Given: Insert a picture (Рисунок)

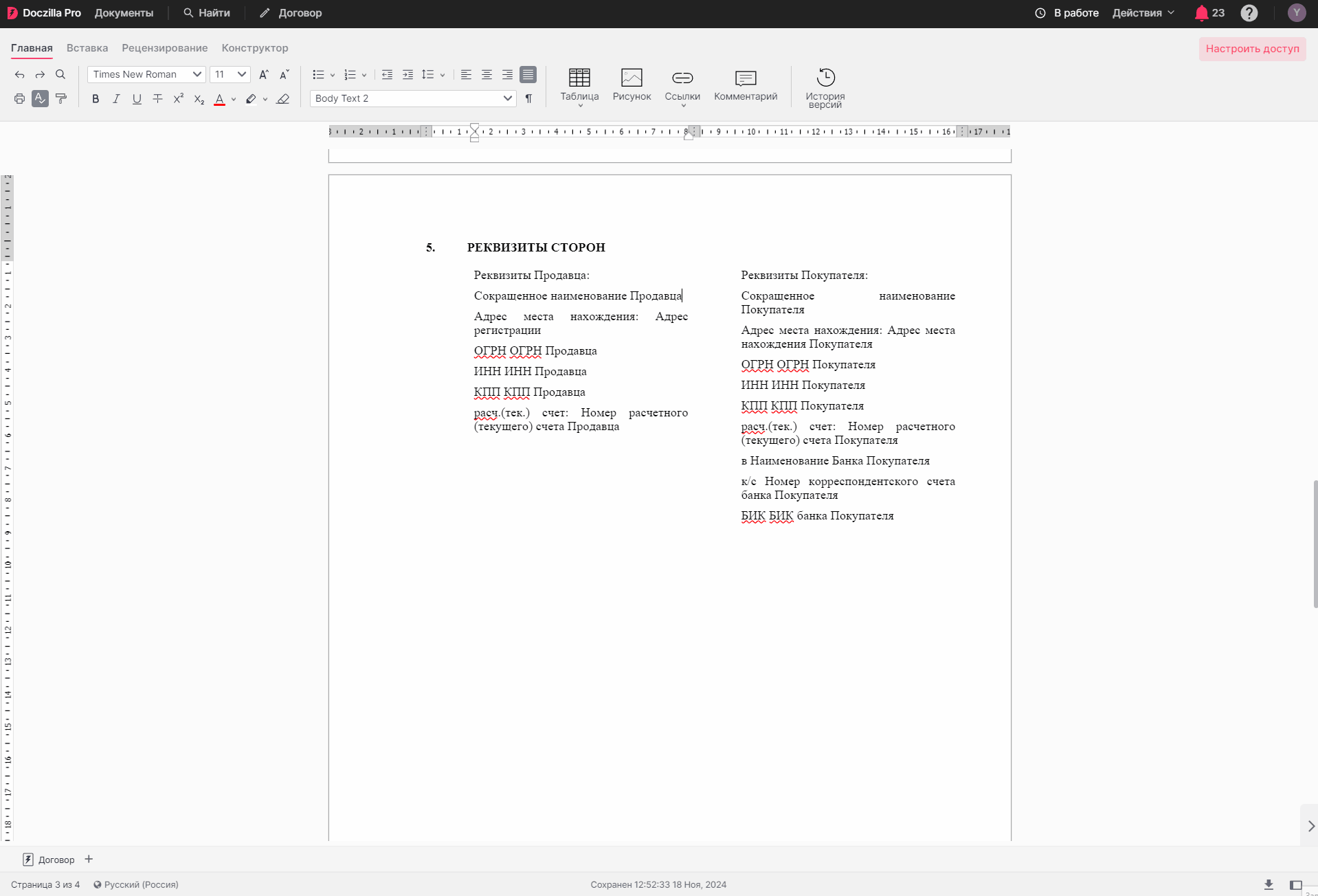Looking at the screenshot, I should tap(632, 85).
